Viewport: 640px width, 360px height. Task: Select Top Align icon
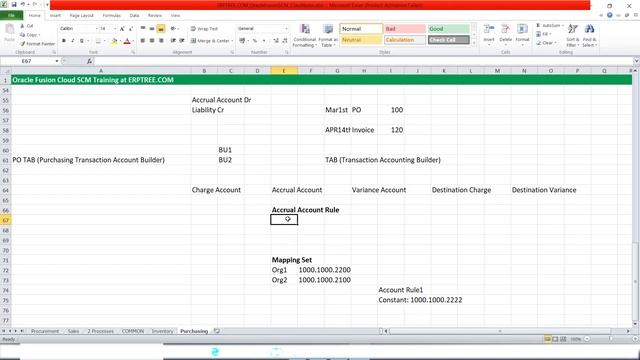click(143, 29)
